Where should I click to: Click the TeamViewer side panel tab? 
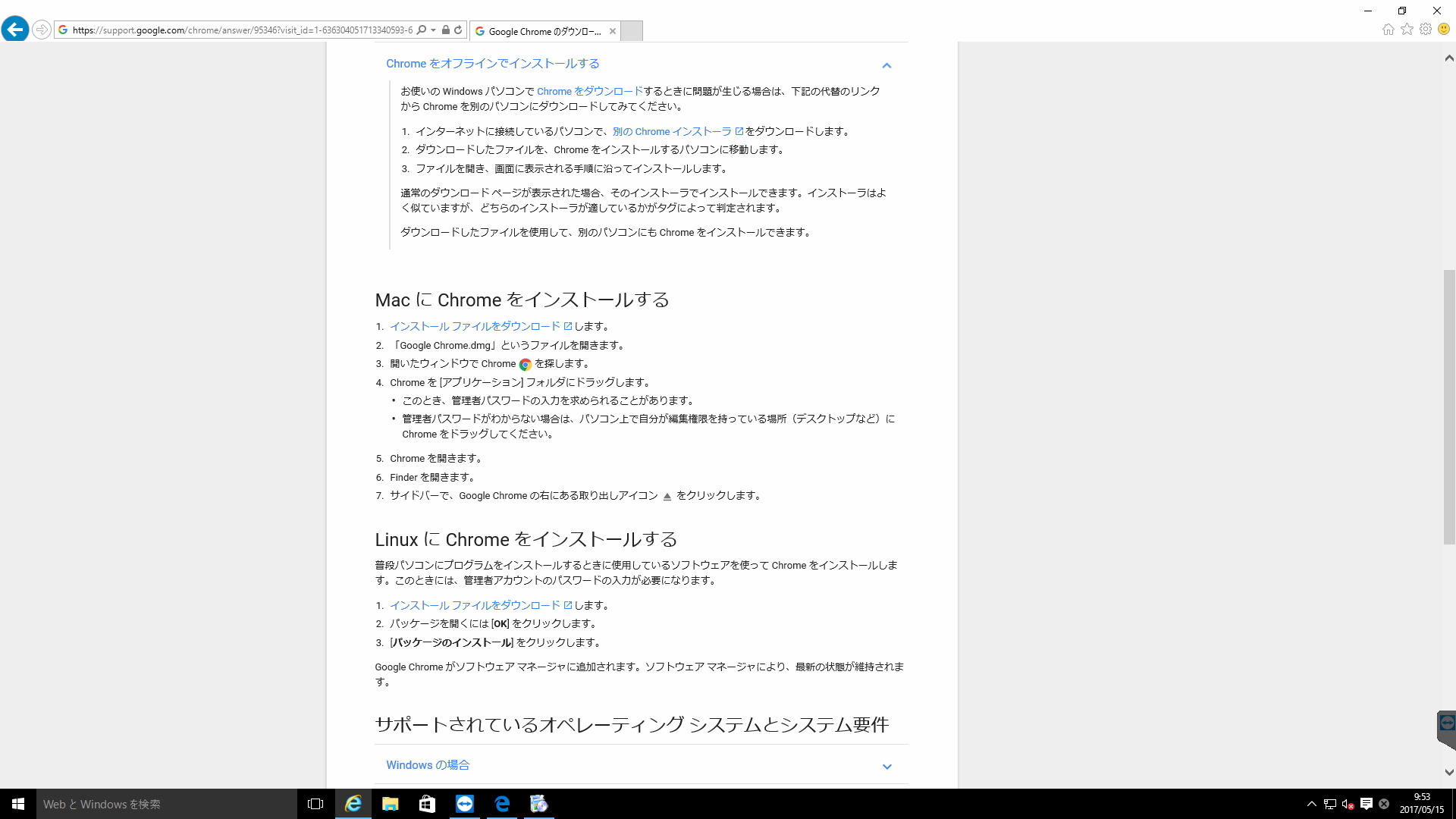pyautogui.click(x=1447, y=730)
